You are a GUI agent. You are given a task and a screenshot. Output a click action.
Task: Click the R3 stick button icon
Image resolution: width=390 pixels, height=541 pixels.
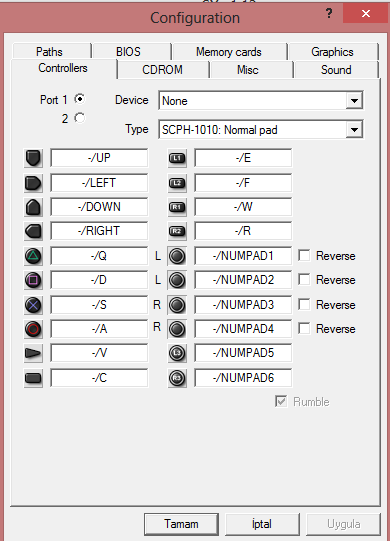click(177, 378)
